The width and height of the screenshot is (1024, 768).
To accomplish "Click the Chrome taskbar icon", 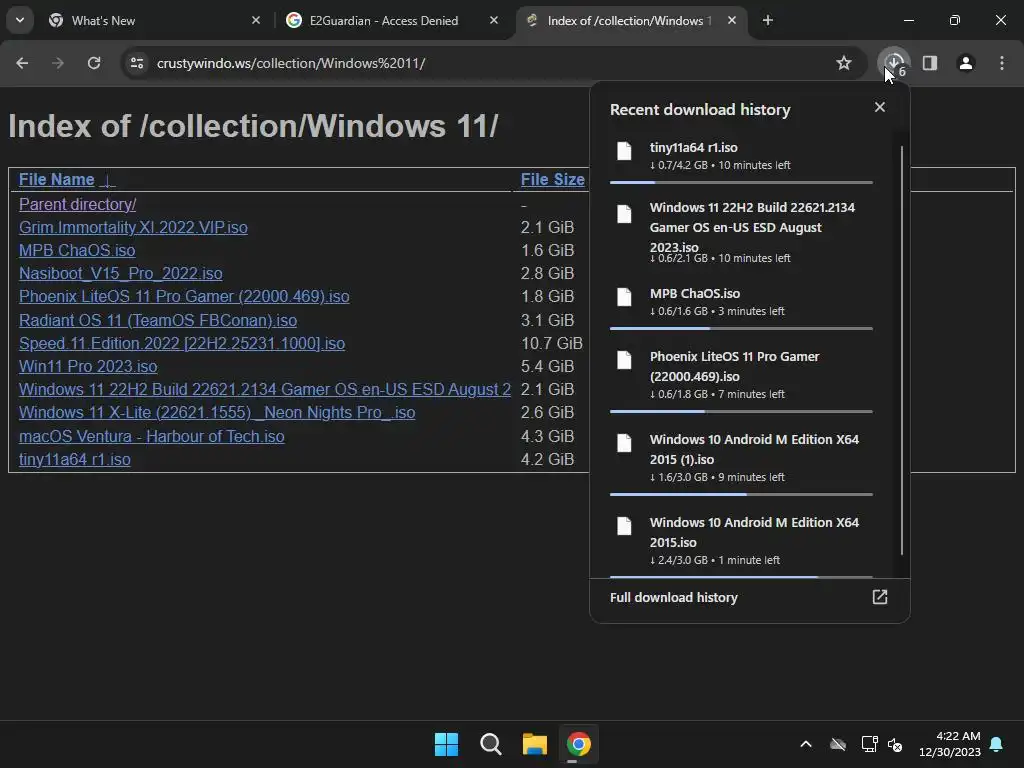I will tap(579, 744).
